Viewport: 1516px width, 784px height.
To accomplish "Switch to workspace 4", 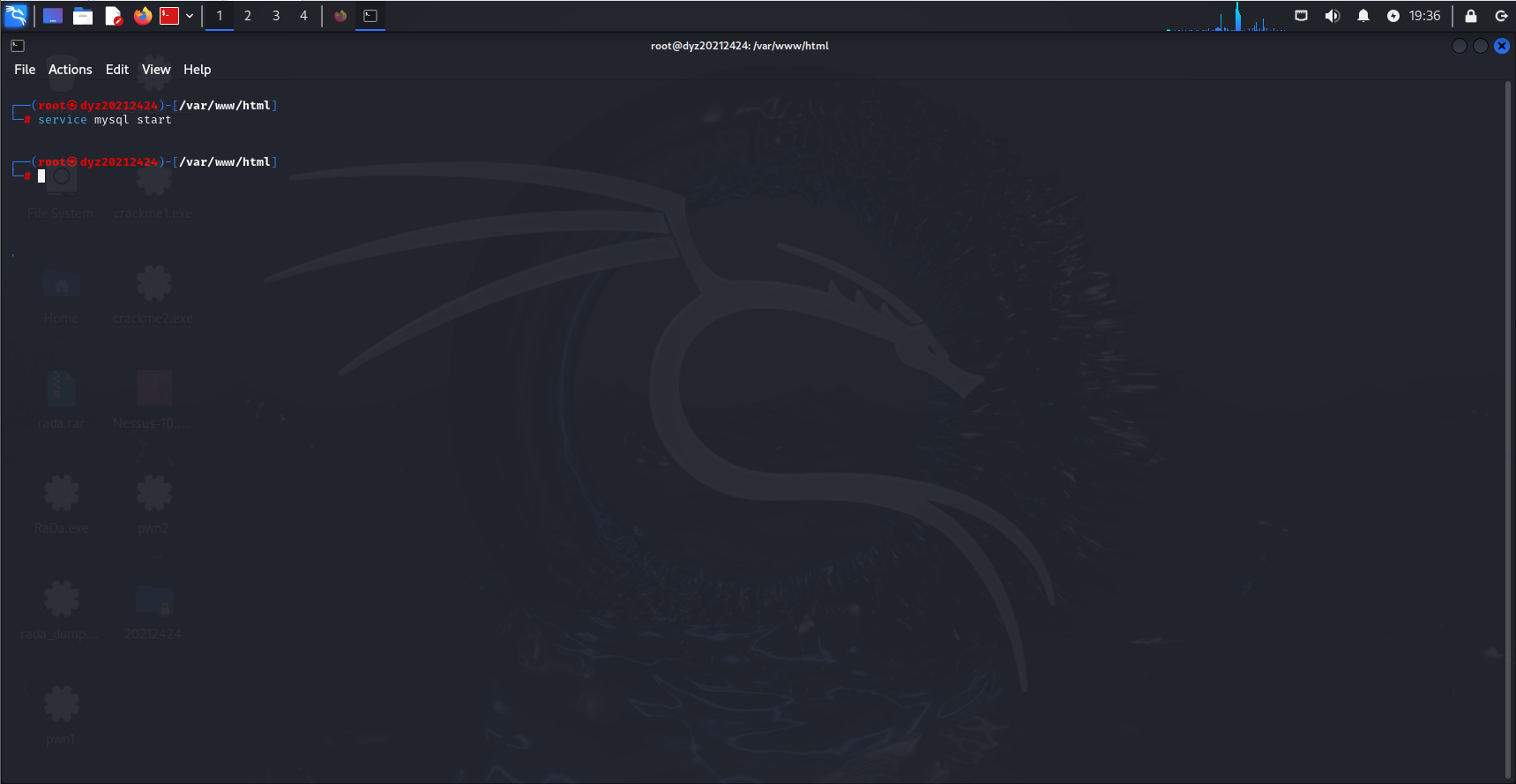I will click(304, 16).
